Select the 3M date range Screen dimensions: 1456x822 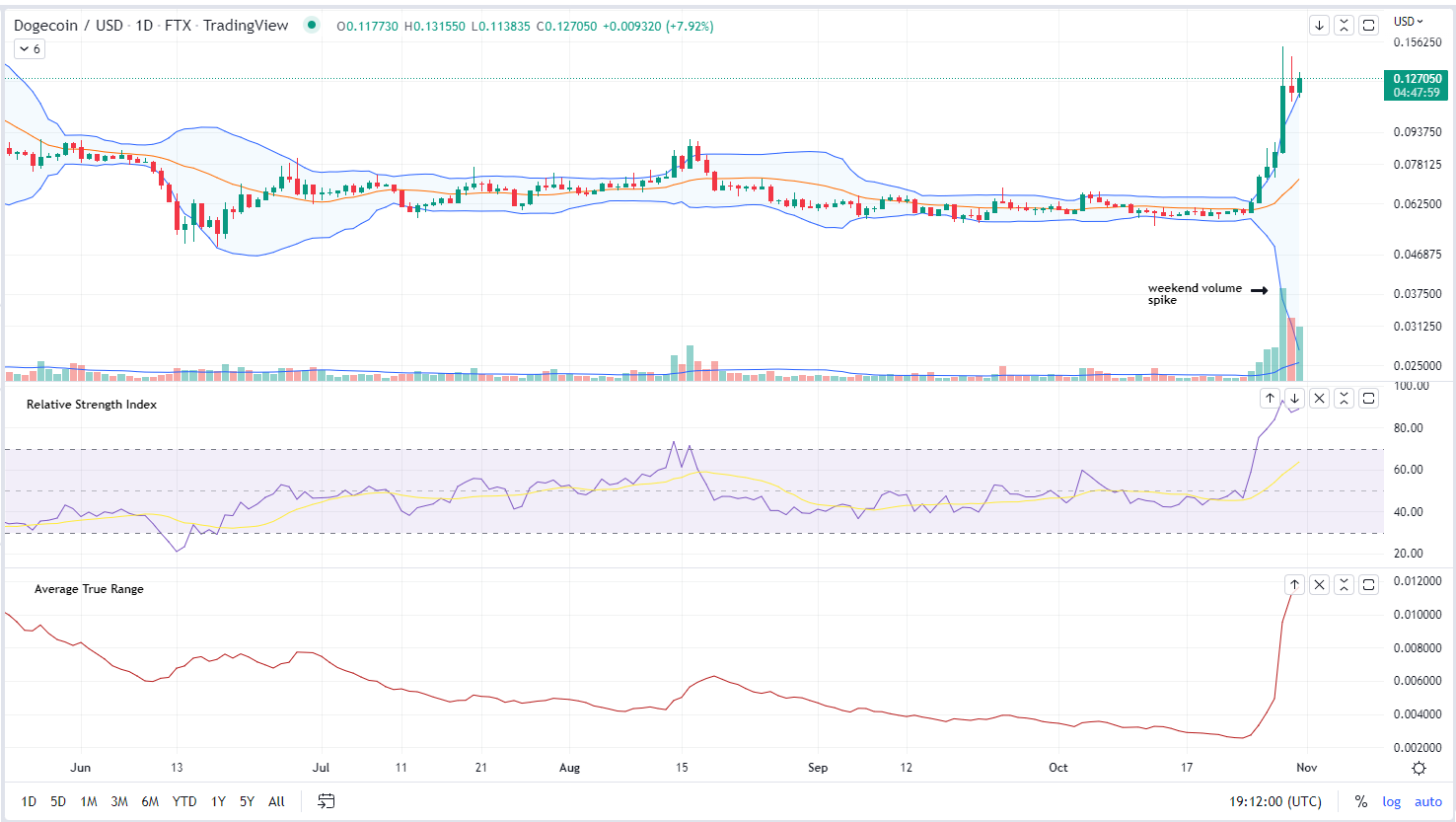(x=119, y=801)
